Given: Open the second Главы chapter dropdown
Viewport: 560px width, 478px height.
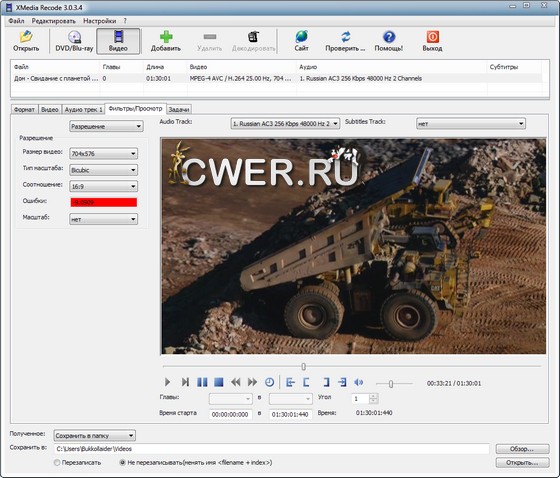Looking at the screenshot, I should (x=291, y=398).
